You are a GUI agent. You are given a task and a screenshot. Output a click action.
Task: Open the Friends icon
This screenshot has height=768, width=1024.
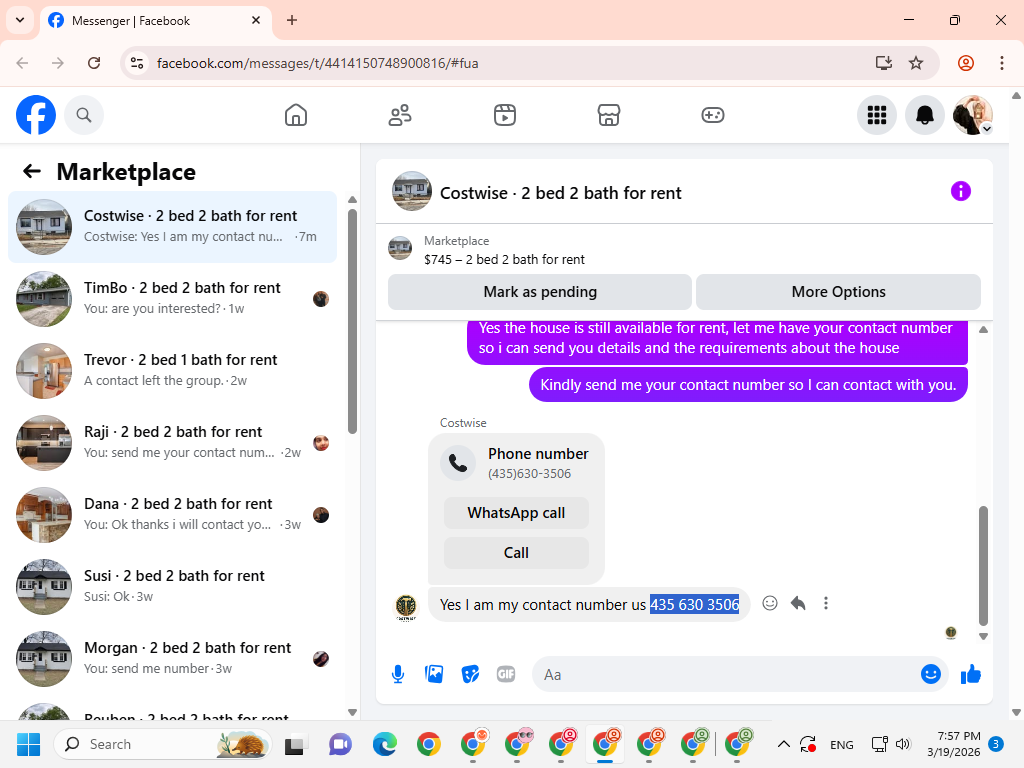click(400, 115)
